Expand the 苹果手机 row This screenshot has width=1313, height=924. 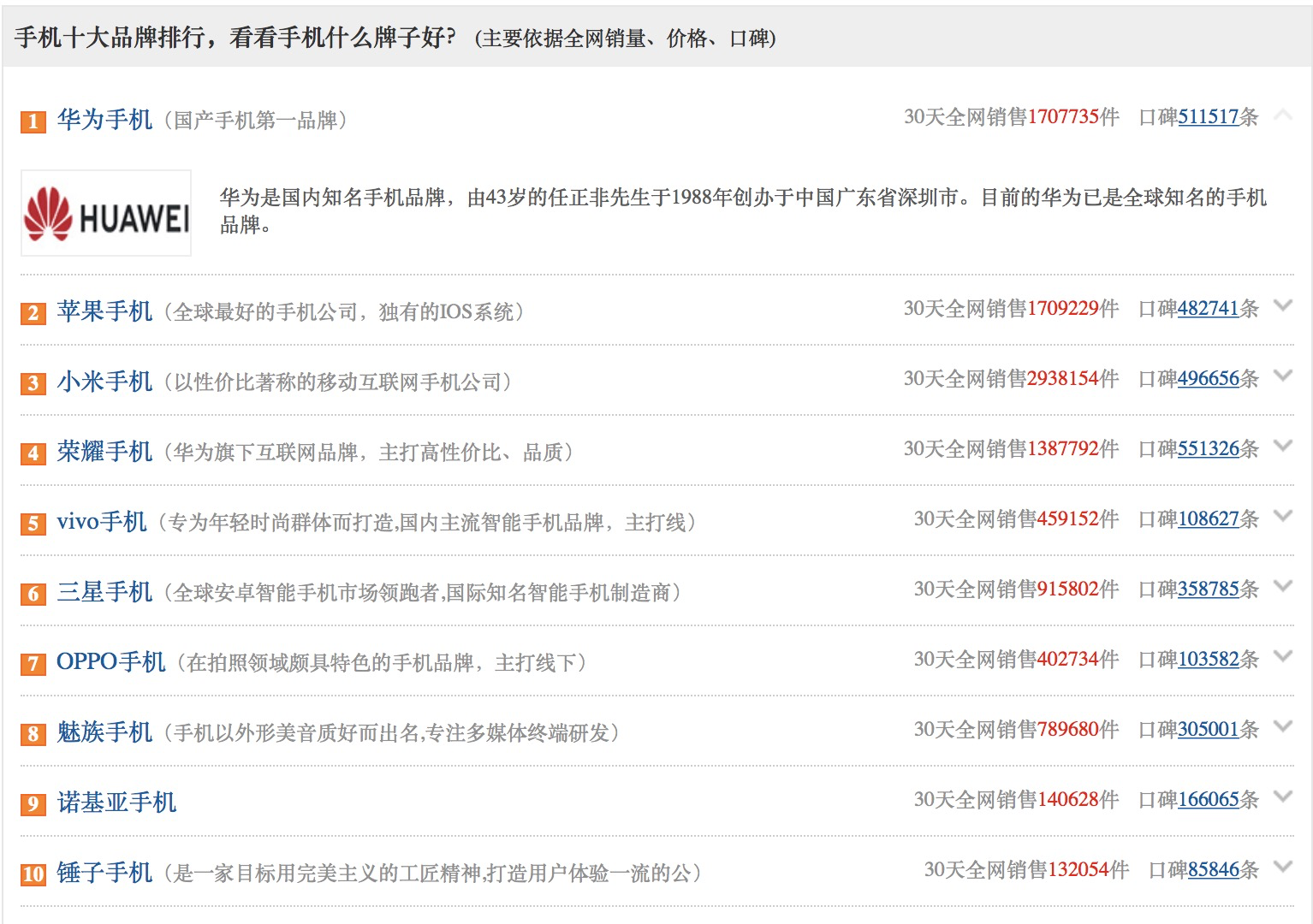[x=1282, y=305]
